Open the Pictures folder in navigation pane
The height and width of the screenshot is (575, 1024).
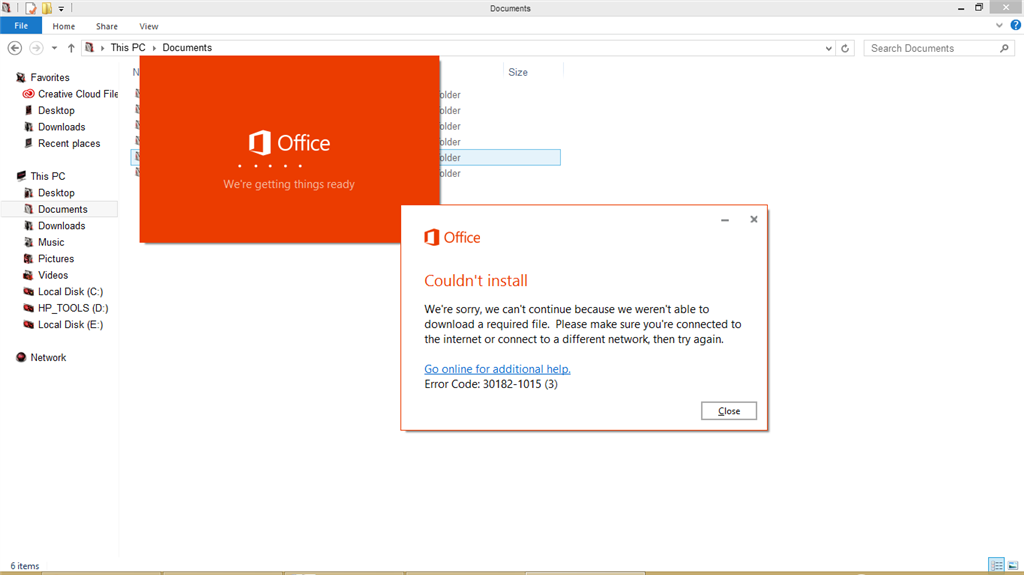coord(56,259)
